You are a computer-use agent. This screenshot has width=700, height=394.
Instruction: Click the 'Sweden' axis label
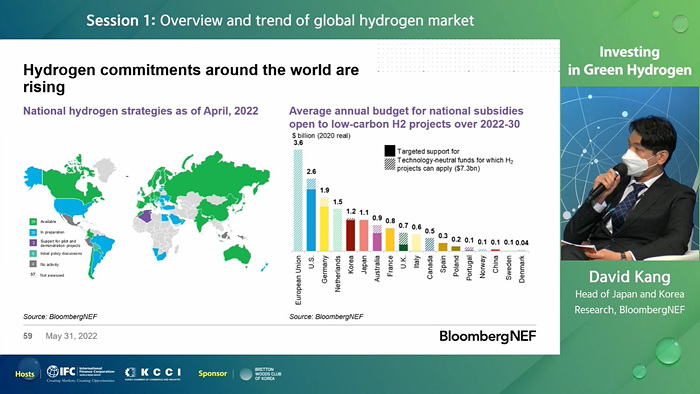click(508, 268)
